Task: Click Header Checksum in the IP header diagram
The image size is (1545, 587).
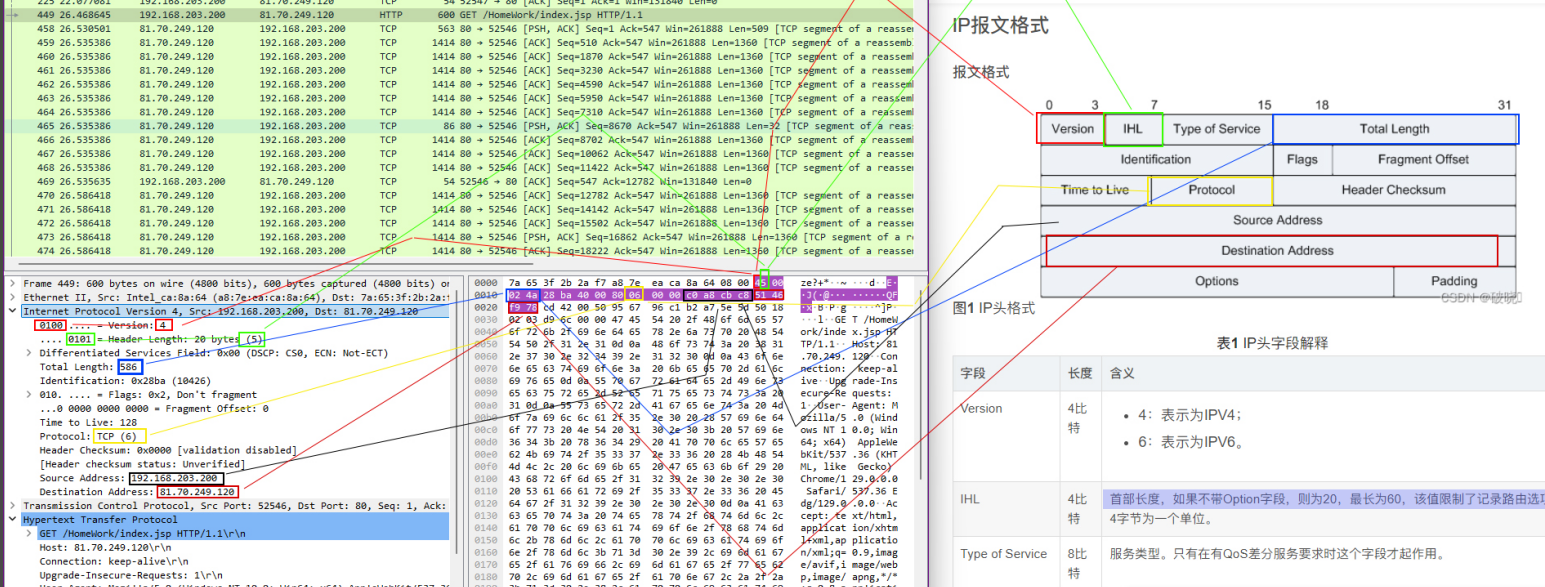Action: [1393, 190]
